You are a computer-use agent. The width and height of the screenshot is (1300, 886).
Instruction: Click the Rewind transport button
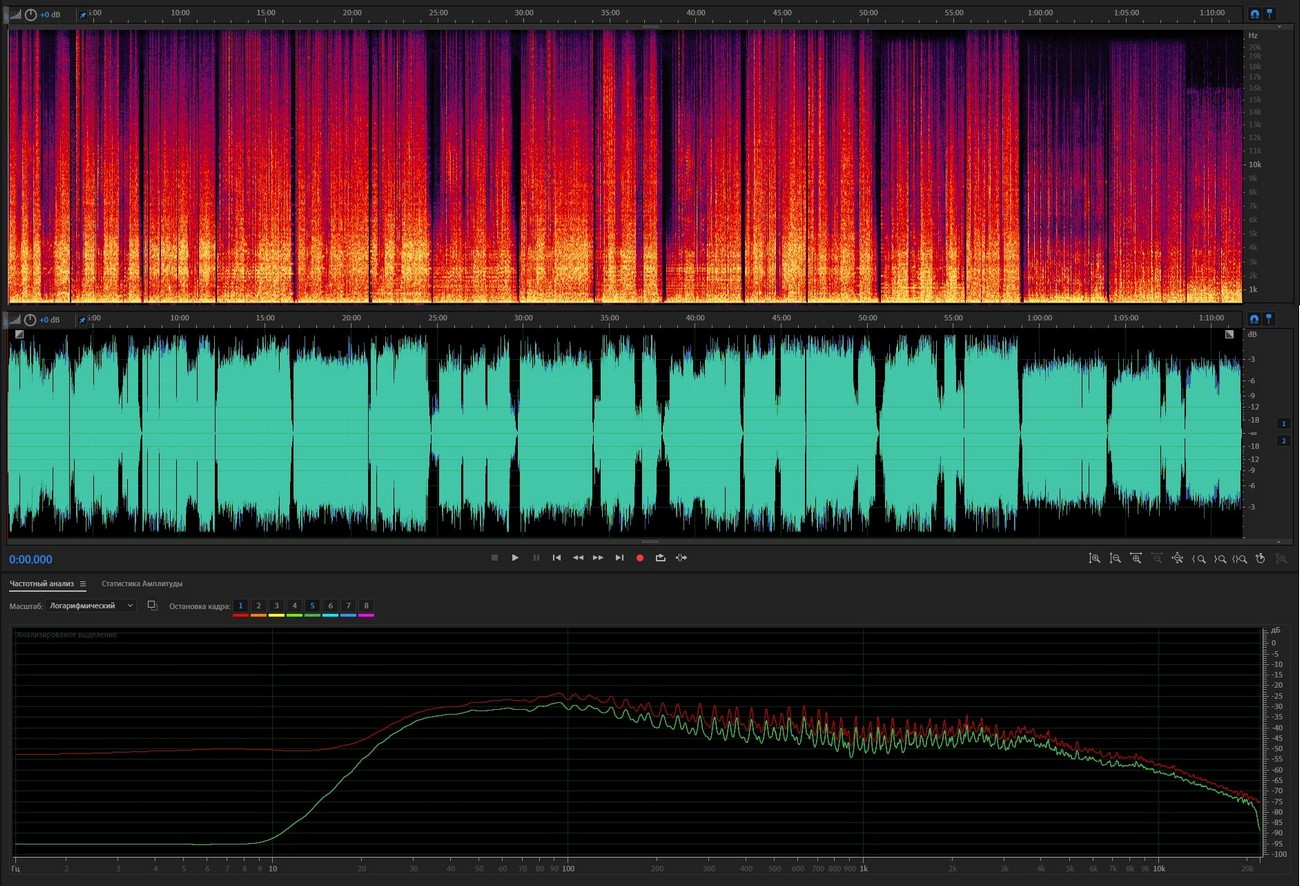point(578,558)
